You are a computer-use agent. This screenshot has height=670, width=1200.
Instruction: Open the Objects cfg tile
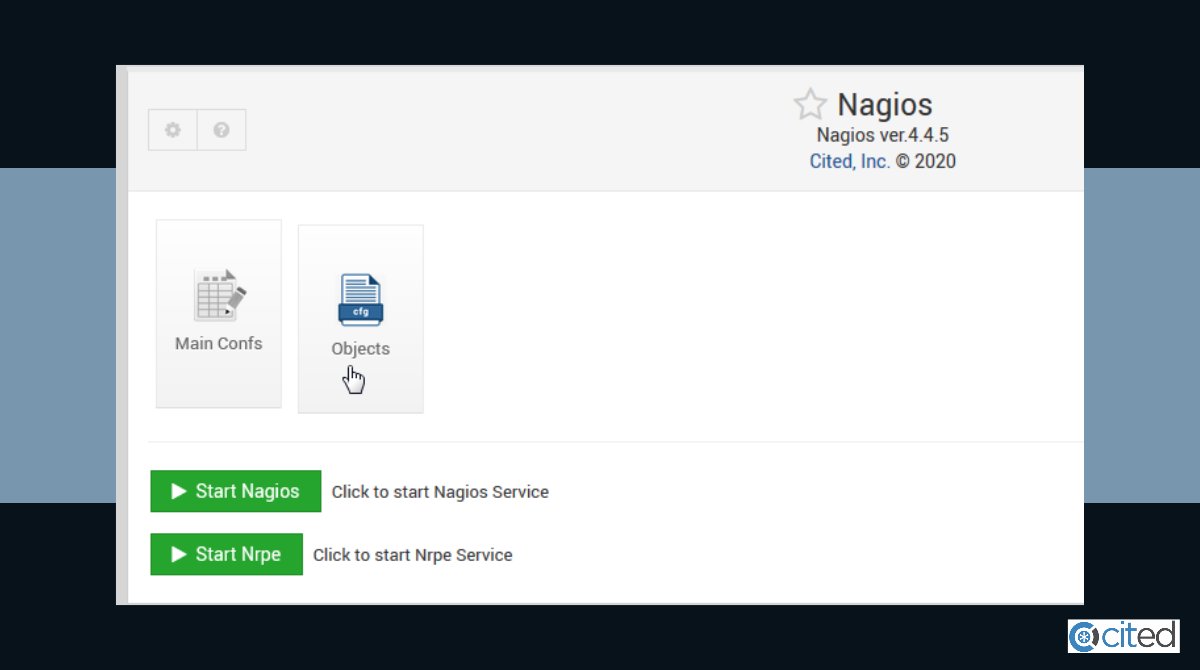[x=361, y=319]
